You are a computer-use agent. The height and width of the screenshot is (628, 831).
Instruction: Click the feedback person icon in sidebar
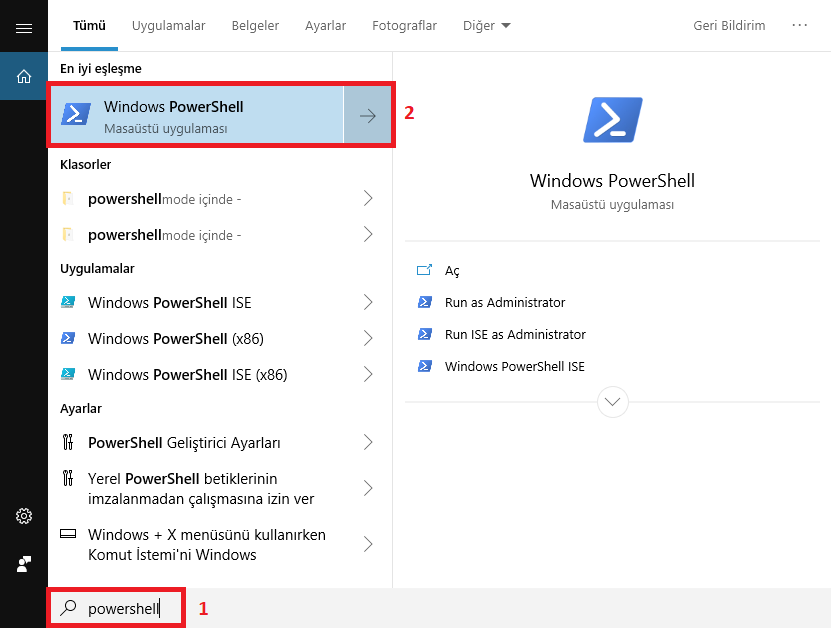click(x=24, y=564)
